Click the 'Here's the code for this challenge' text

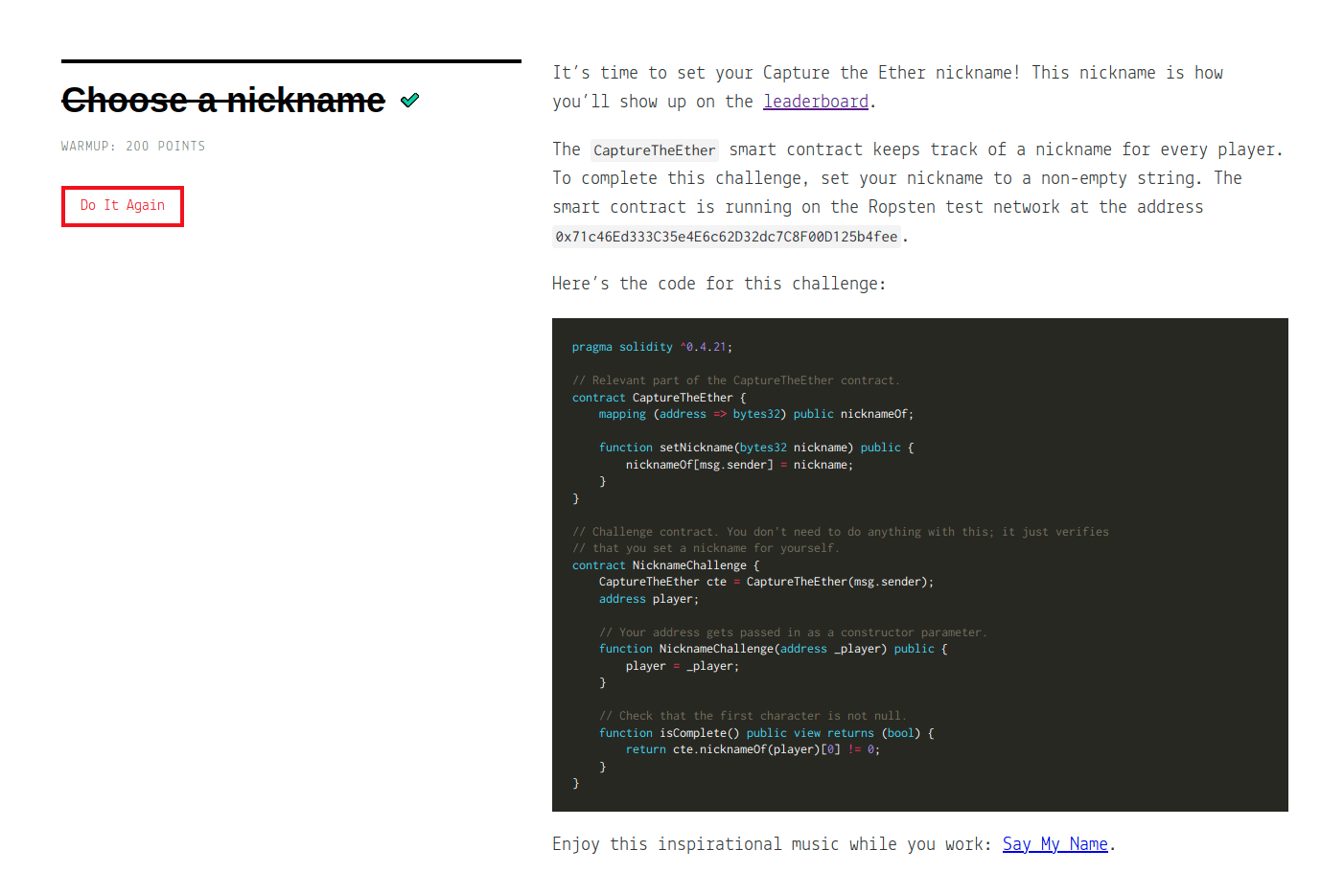[x=719, y=284]
